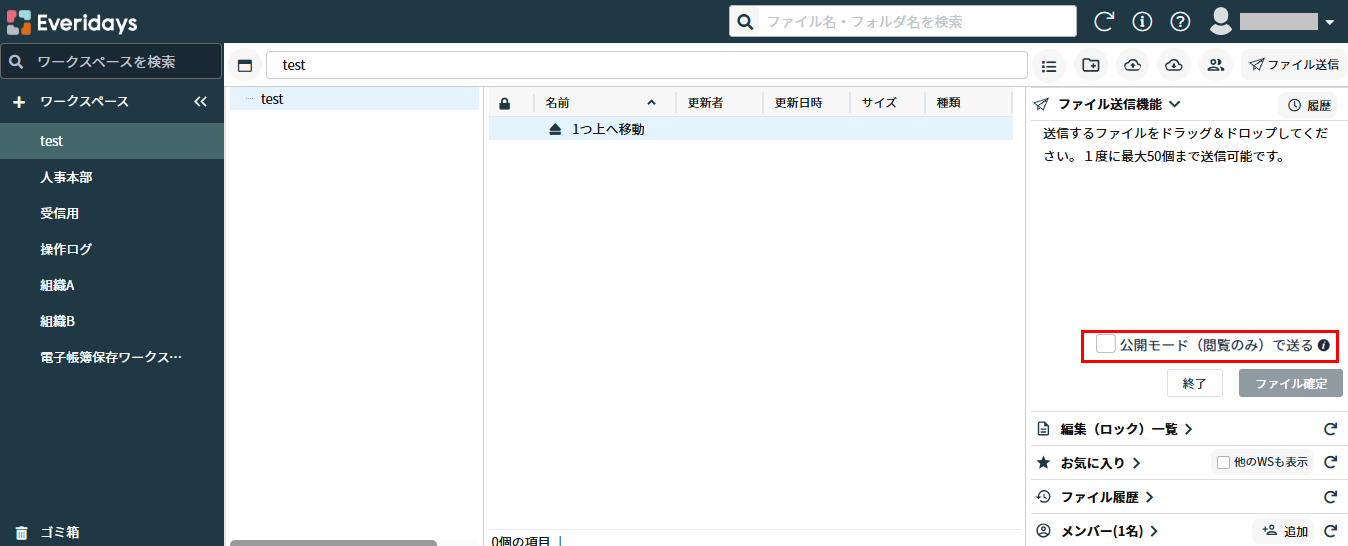Click the 終了 button
The image size is (1348, 546).
(x=1195, y=383)
